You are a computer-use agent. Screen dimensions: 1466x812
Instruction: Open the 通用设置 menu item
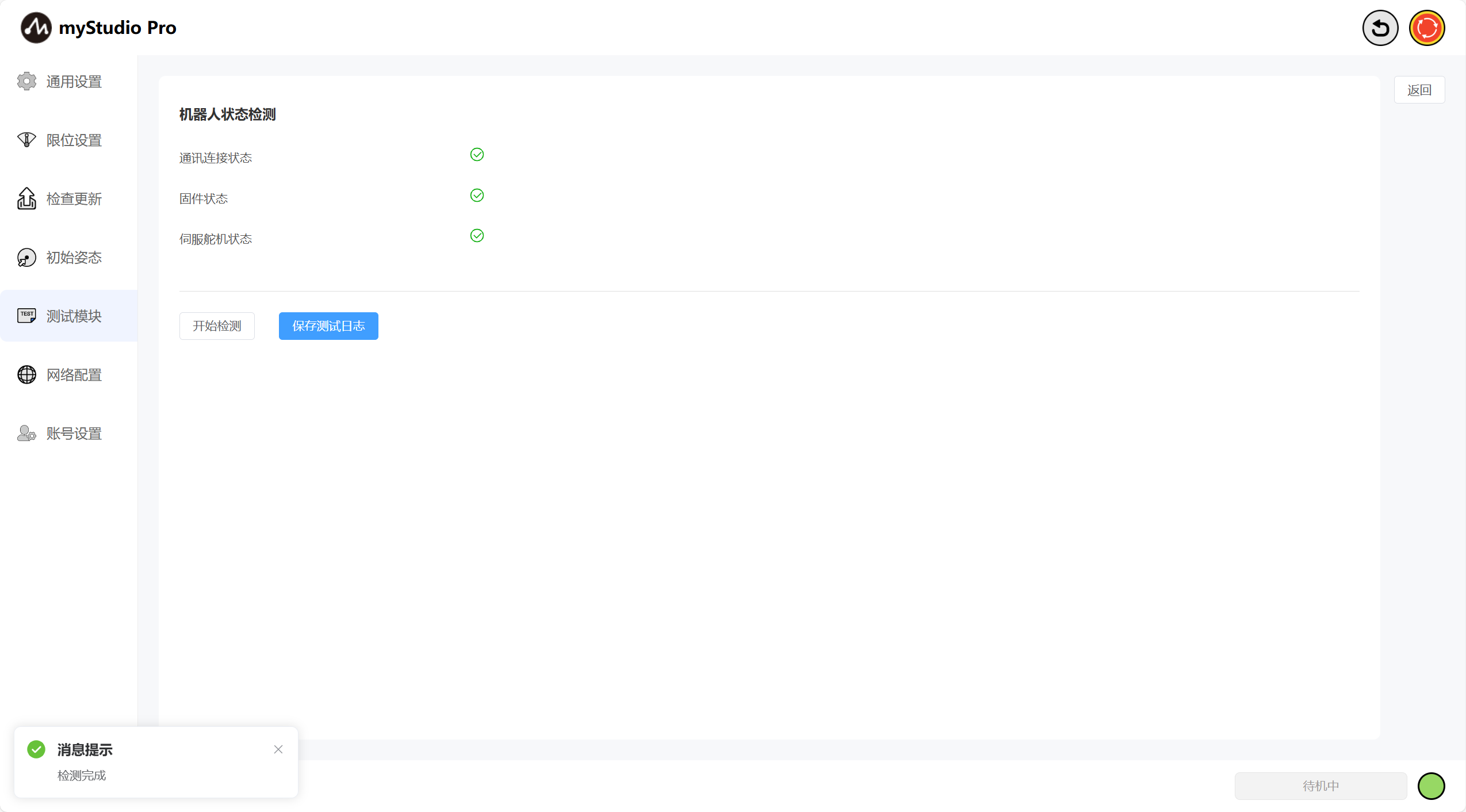[x=74, y=82]
